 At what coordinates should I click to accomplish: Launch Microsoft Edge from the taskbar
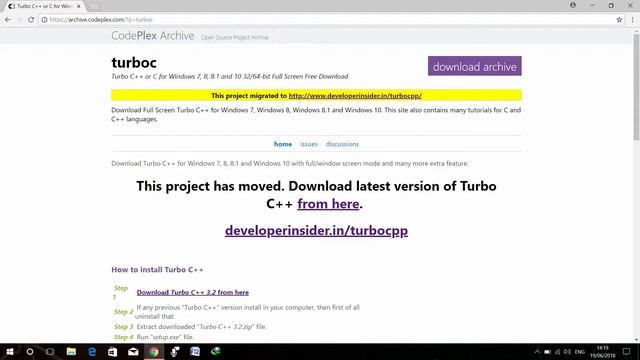[92, 351]
